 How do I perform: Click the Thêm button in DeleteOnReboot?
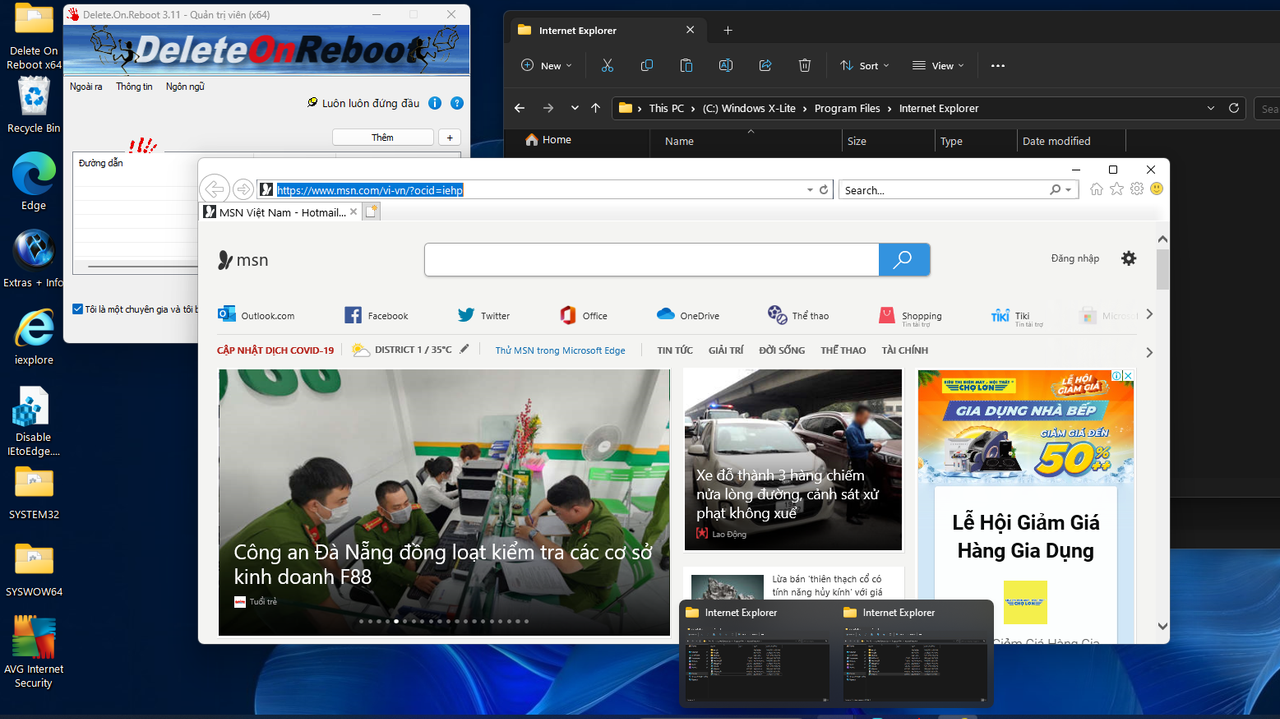pyautogui.click(x=383, y=137)
